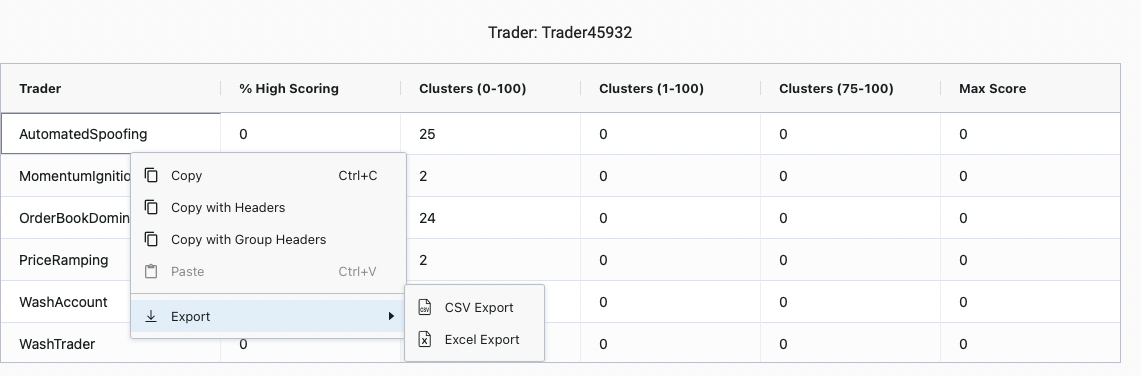This screenshot has width=1141, height=376.
Task: Click the Paste clipboard icon
Action: (151, 271)
